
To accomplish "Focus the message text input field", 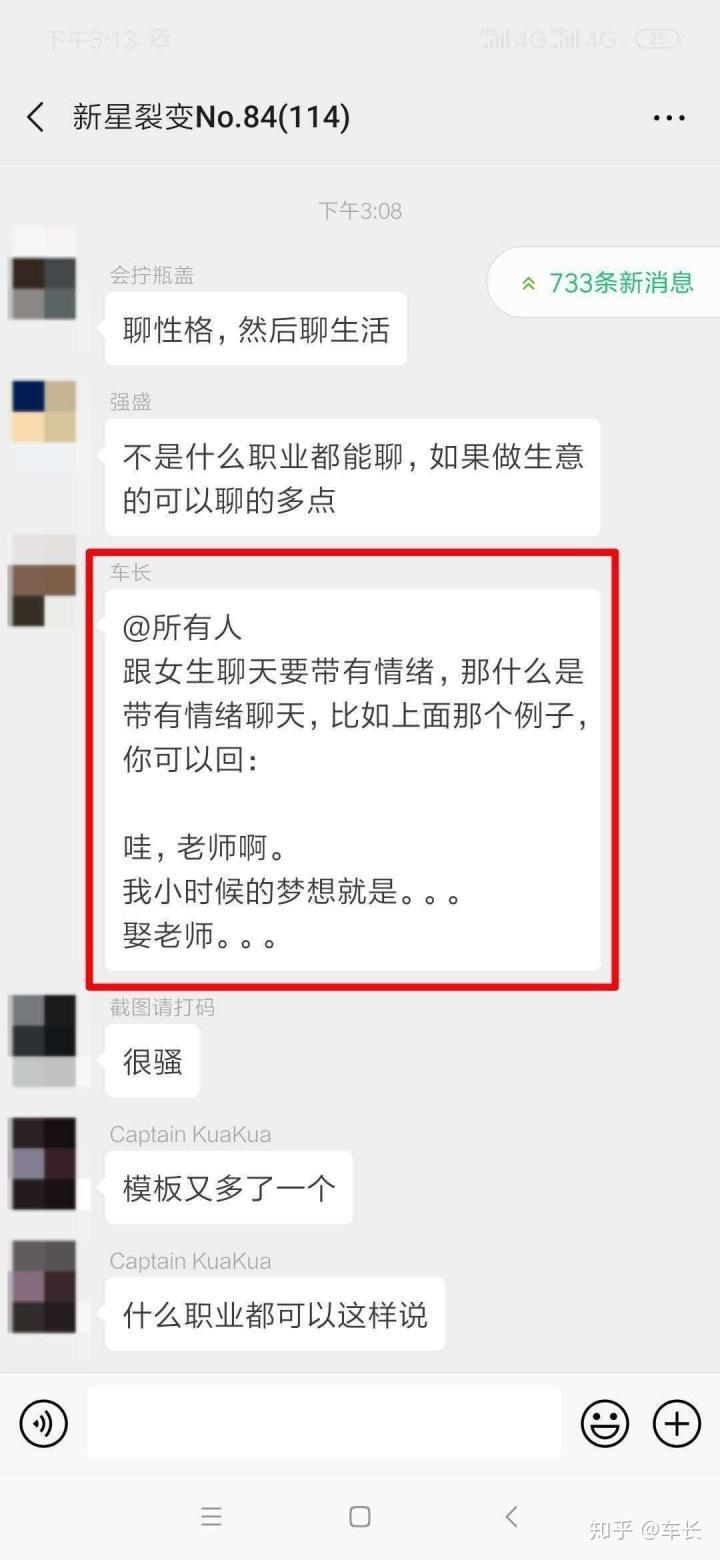I will coord(324,1422).
